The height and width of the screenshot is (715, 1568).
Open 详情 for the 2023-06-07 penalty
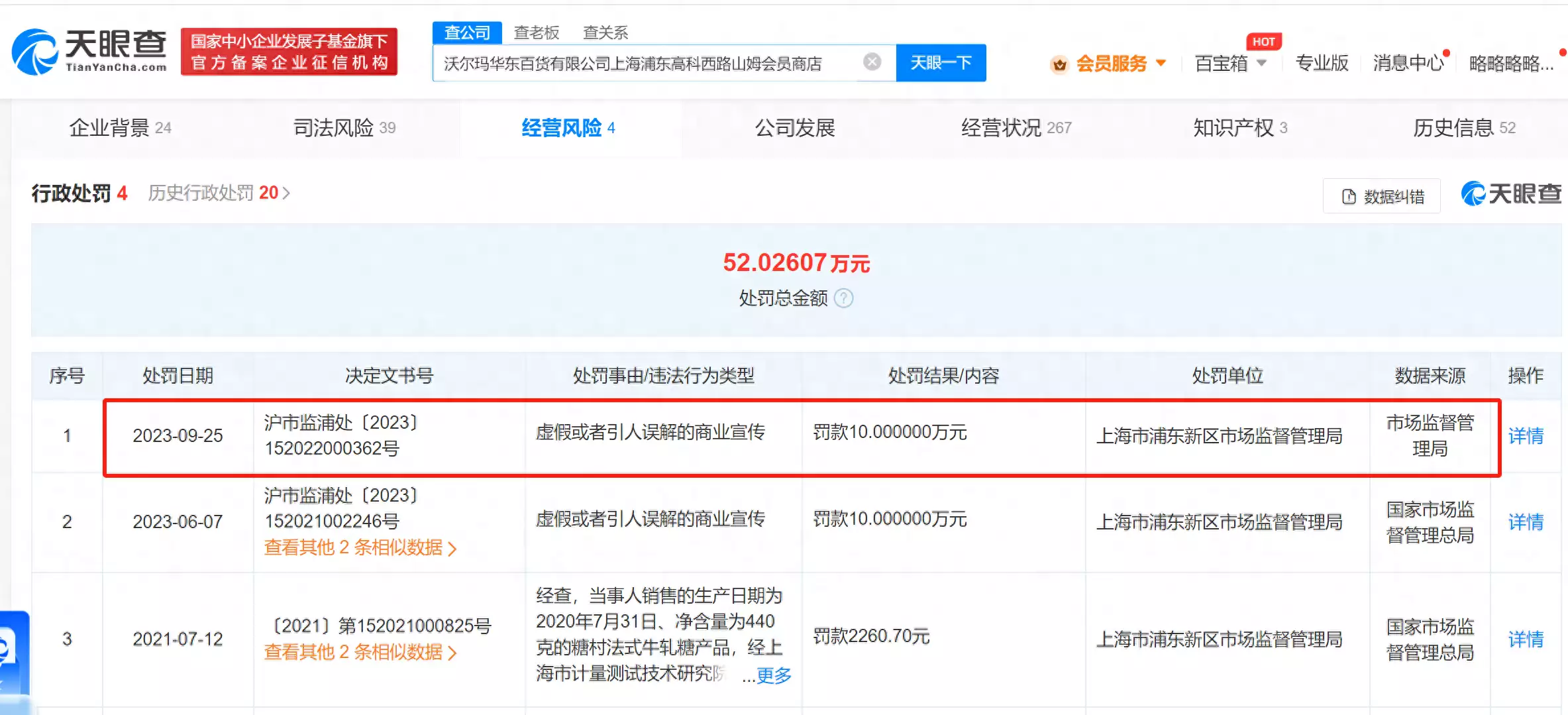1526,522
